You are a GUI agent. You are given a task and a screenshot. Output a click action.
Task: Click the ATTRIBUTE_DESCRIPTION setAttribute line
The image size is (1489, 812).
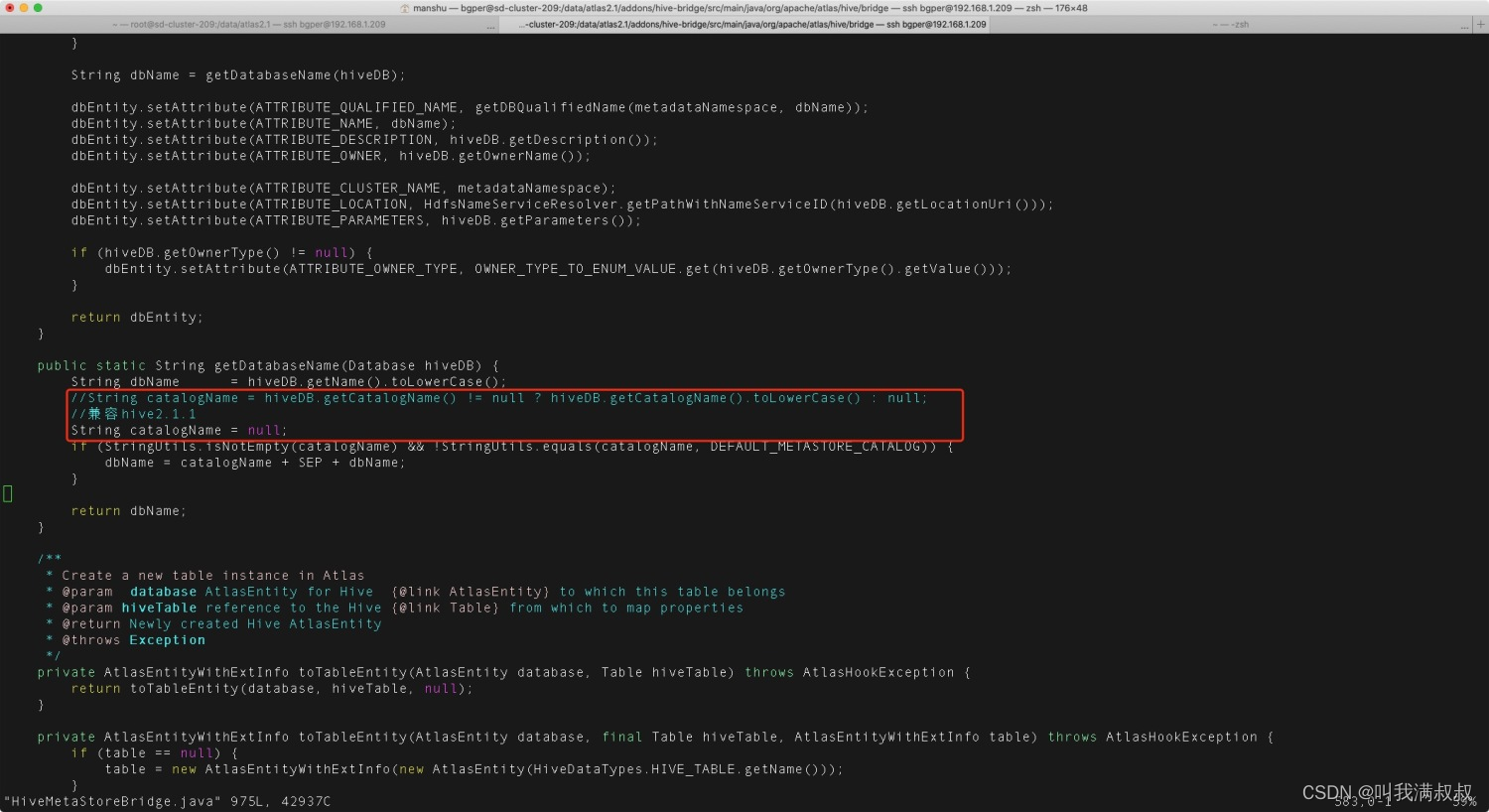point(364,140)
